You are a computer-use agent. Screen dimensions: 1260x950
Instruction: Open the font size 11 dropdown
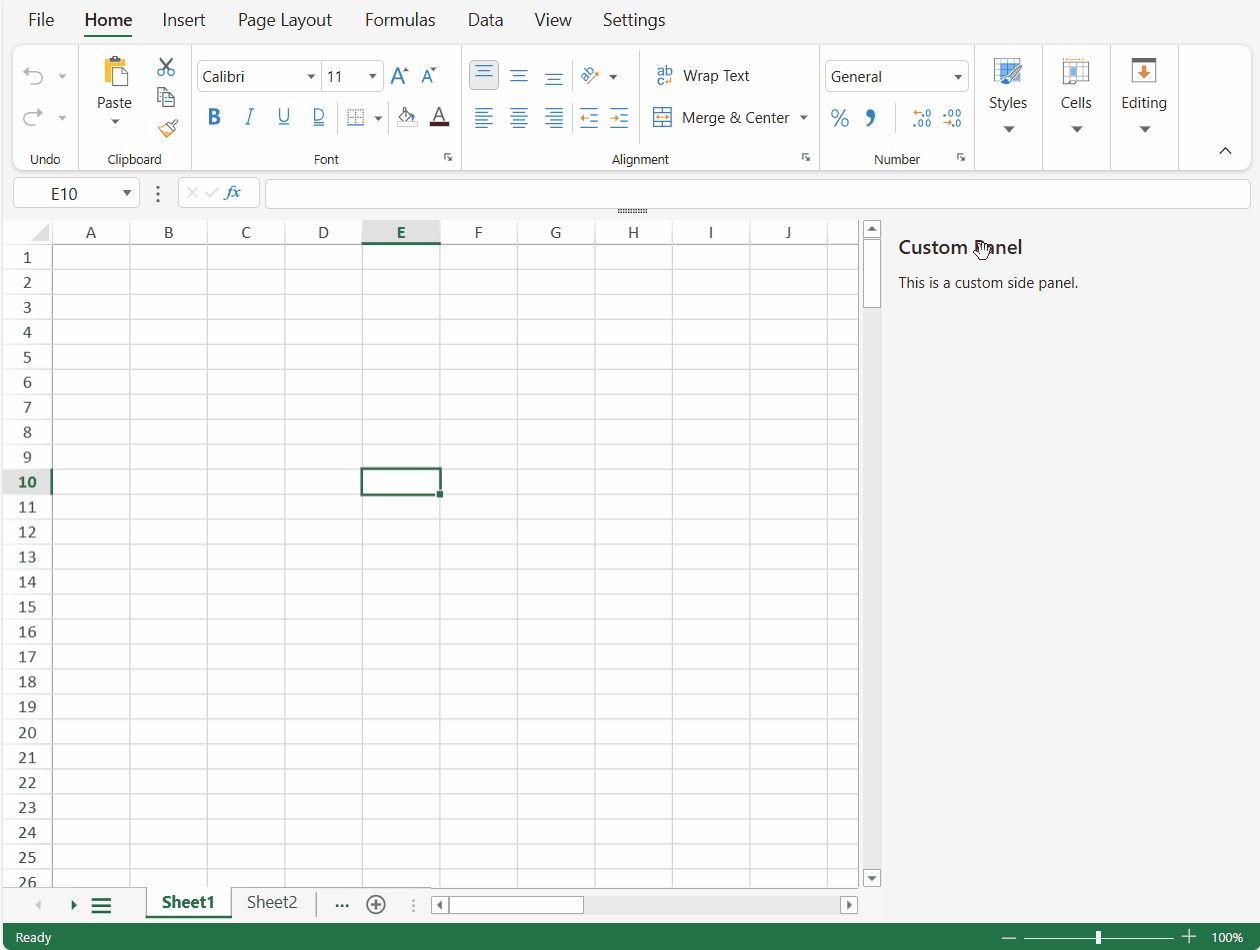pos(373,77)
